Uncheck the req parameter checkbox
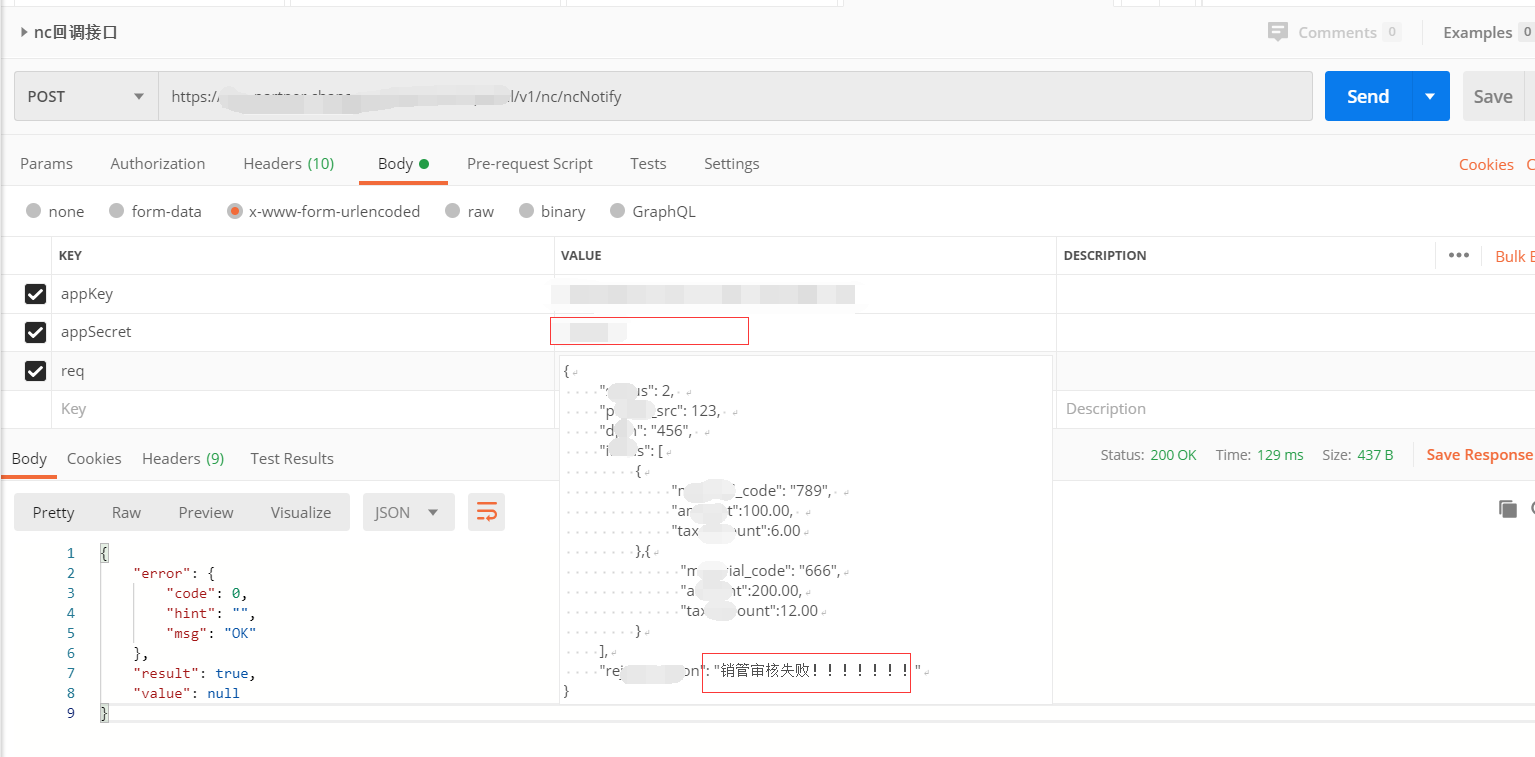 [x=35, y=371]
